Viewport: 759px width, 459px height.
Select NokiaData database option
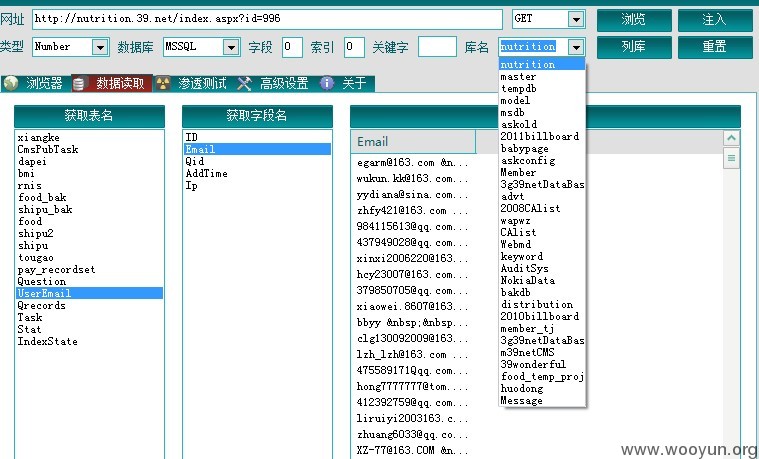542,280
